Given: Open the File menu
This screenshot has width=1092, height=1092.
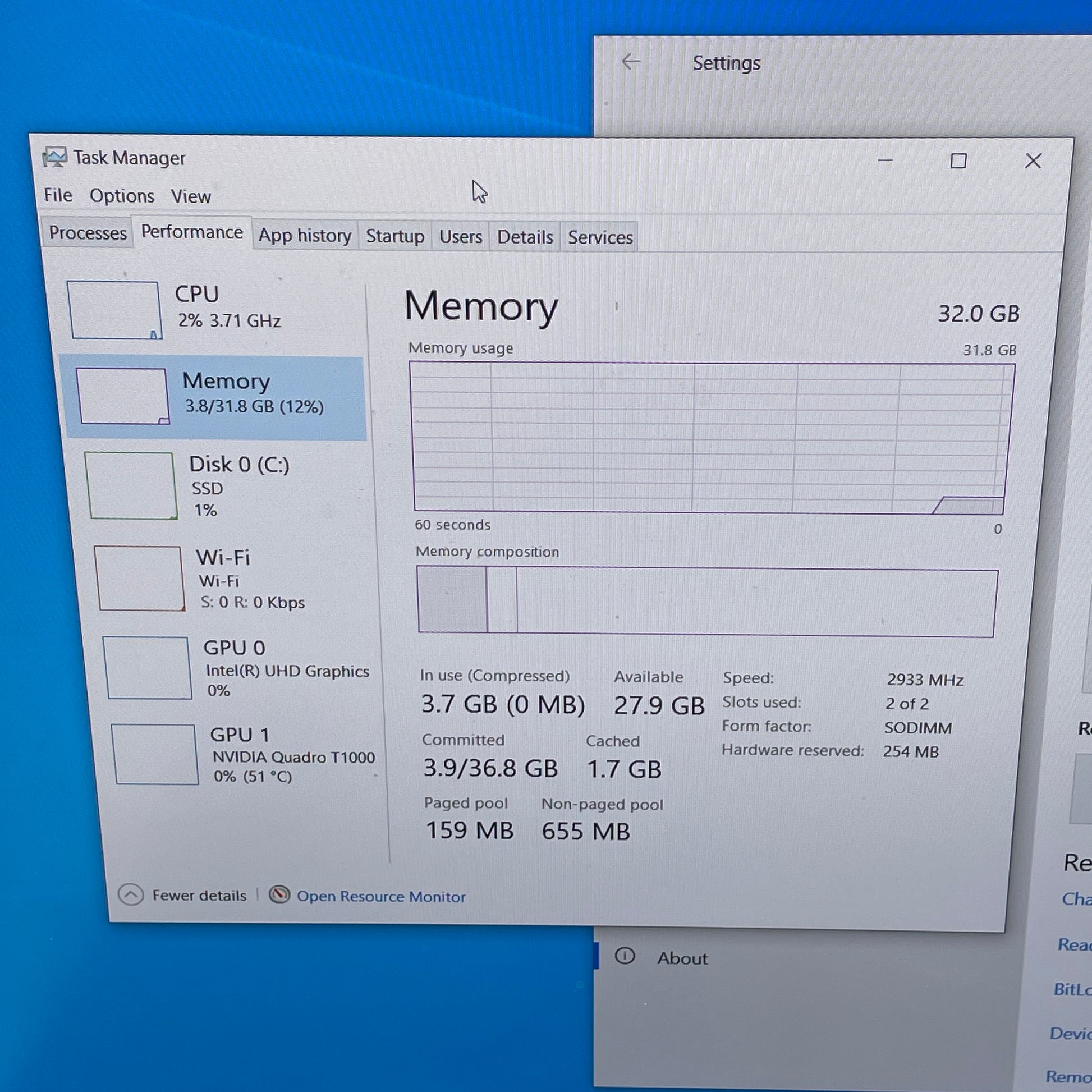Looking at the screenshot, I should coord(58,195).
